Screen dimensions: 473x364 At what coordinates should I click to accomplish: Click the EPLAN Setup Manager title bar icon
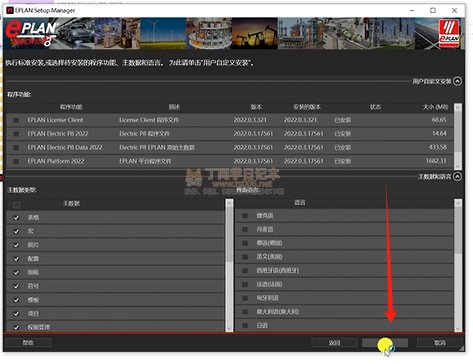[x=10, y=10]
